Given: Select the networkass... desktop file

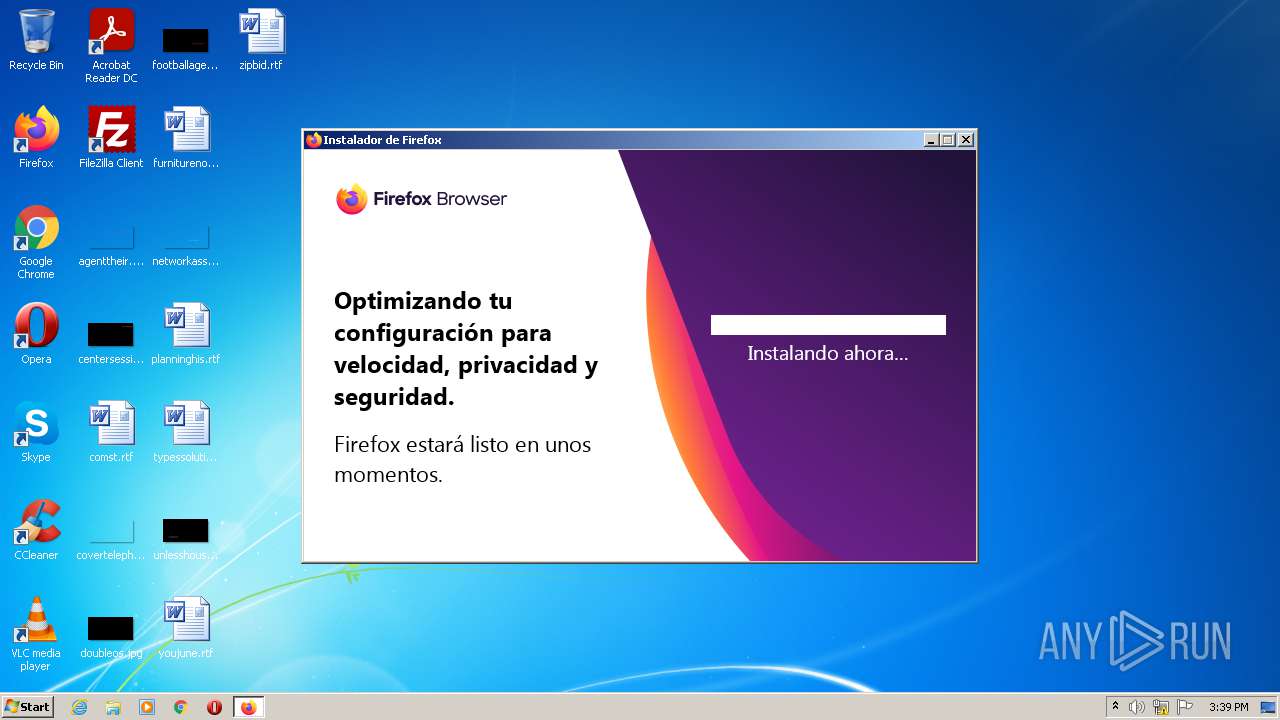Looking at the screenshot, I should point(186,246).
